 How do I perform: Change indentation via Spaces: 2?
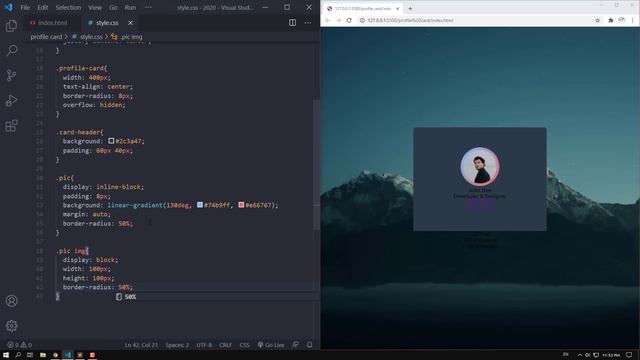click(x=177, y=345)
